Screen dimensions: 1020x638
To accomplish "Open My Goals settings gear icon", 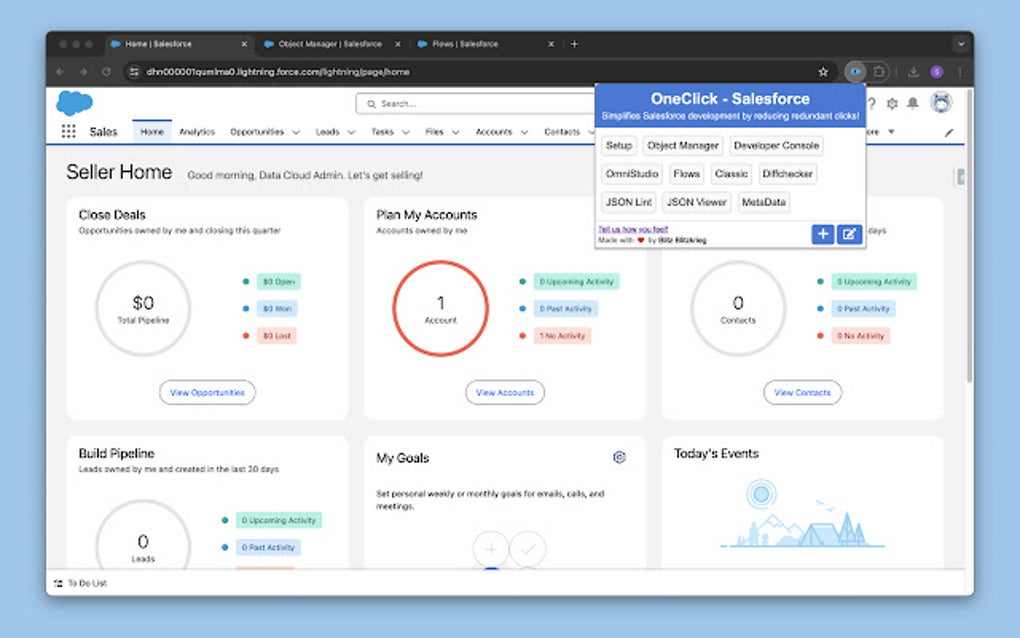I will tap(619, 458).
